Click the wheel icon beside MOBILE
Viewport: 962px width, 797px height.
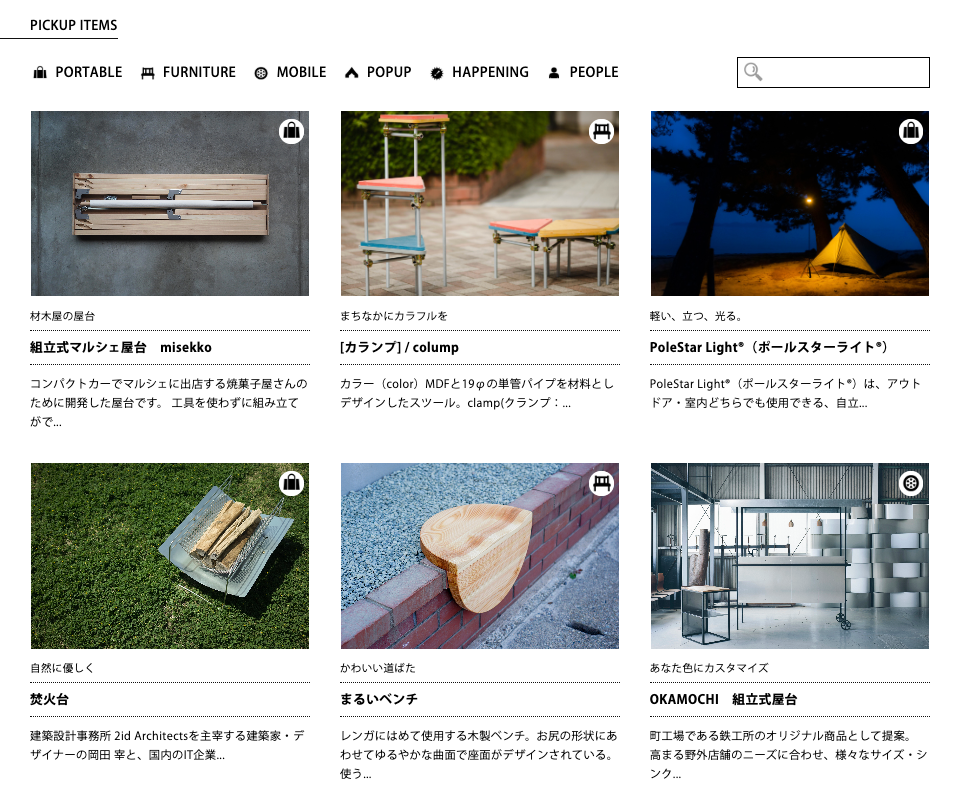click(261, 72)
